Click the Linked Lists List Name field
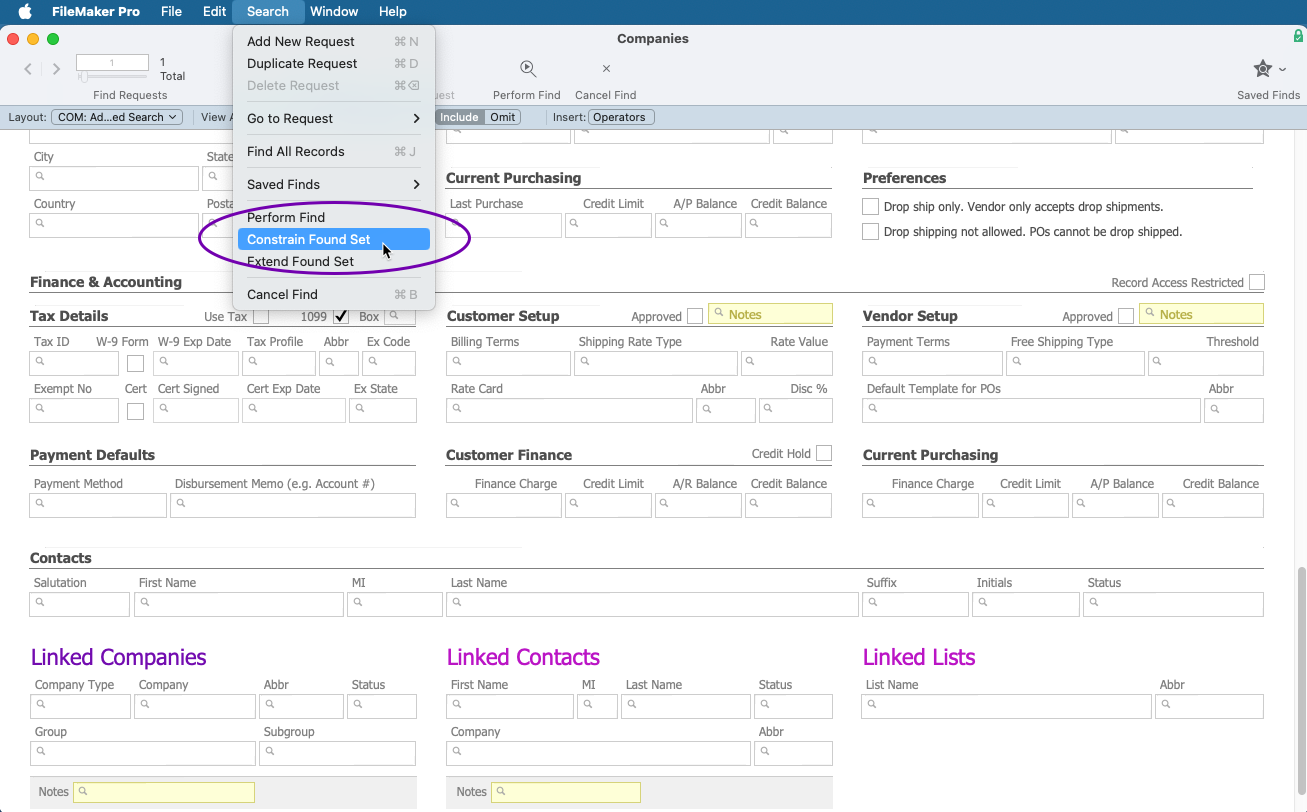The width and height of the screenshot is (1307, 812). click(1006, 706)
